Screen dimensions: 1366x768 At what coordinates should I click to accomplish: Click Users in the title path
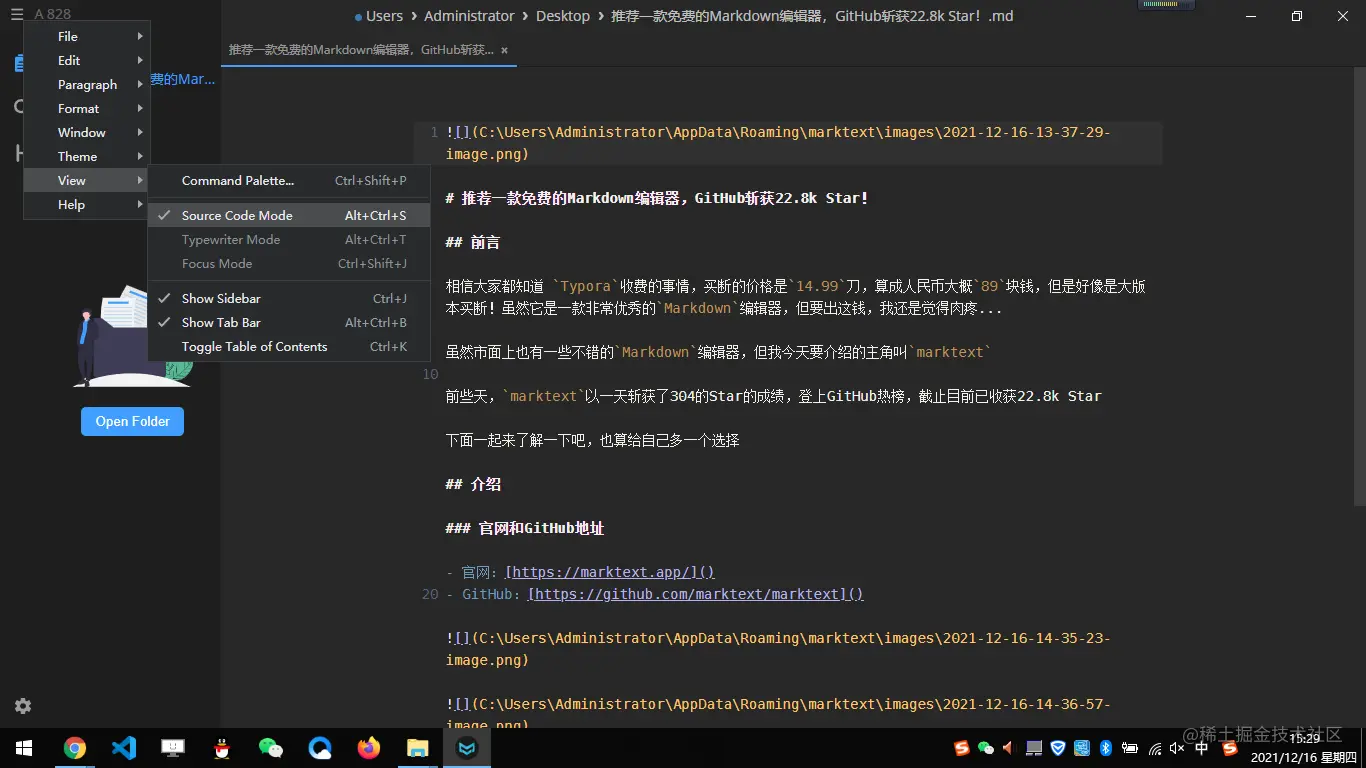384,16
